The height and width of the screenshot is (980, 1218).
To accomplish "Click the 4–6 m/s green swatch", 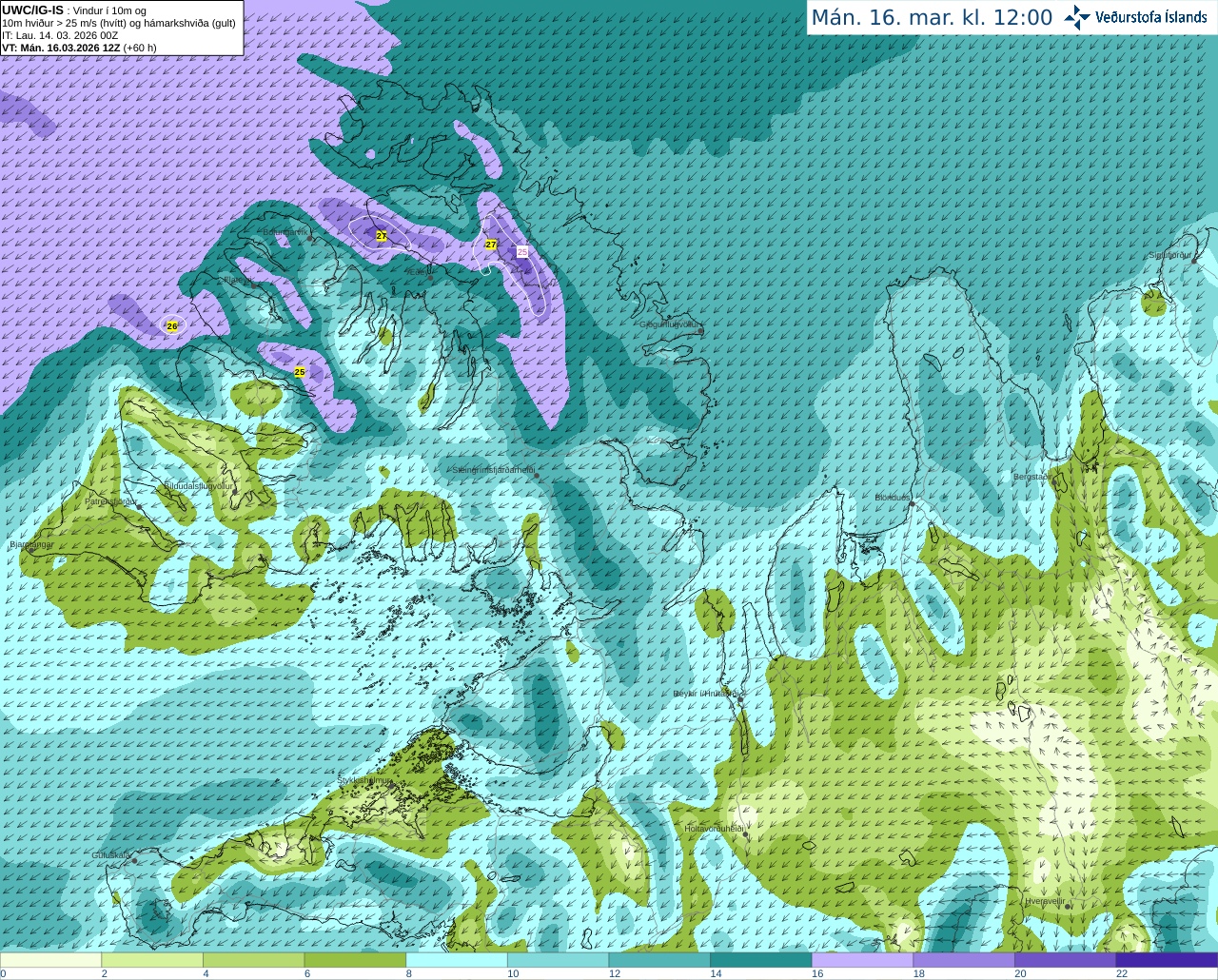I will (x=253, y=960).
